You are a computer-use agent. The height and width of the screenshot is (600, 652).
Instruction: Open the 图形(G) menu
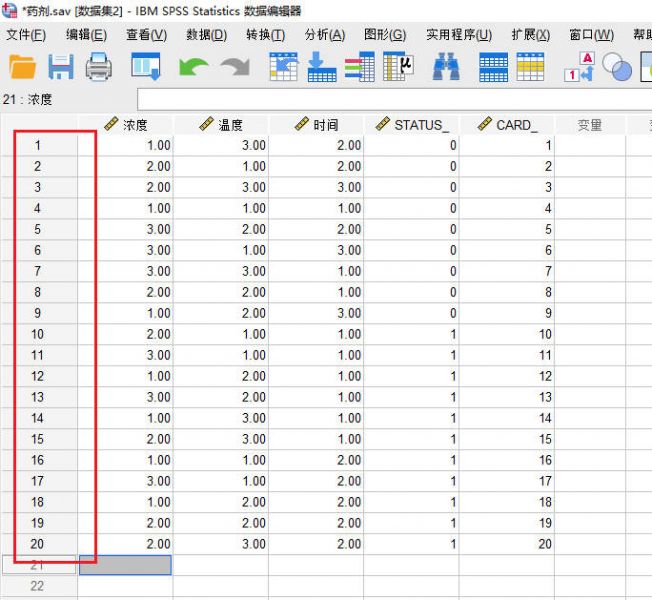click(385, 35)
